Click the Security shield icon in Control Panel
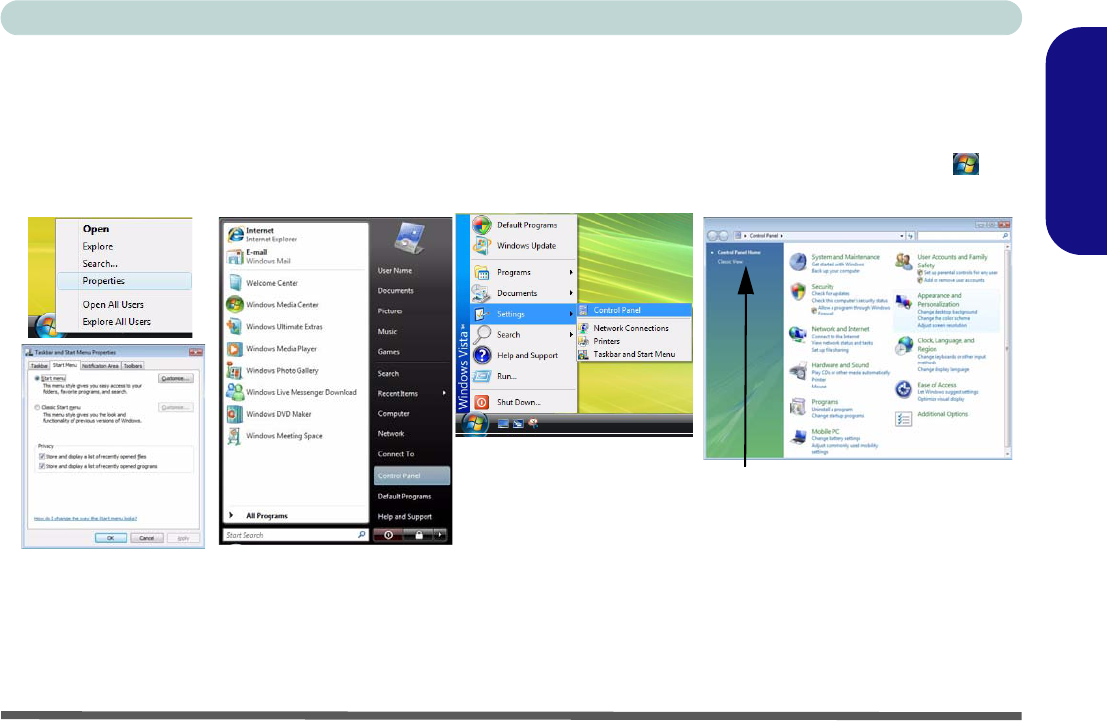The width and height of the screenshot is (1107, 721). click(798, 292)
